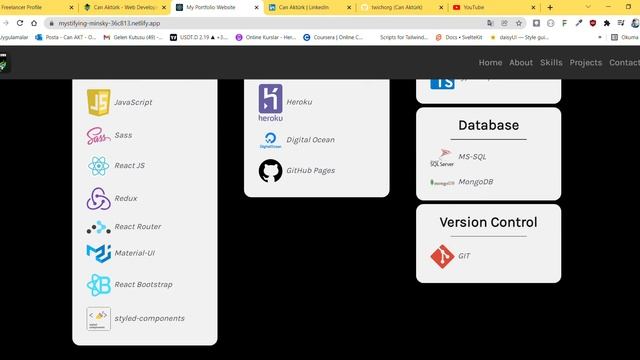The height and width of the screenshot is (360, 640).
Task: Click the Version Control heading
Action: (x=489, y=222)
